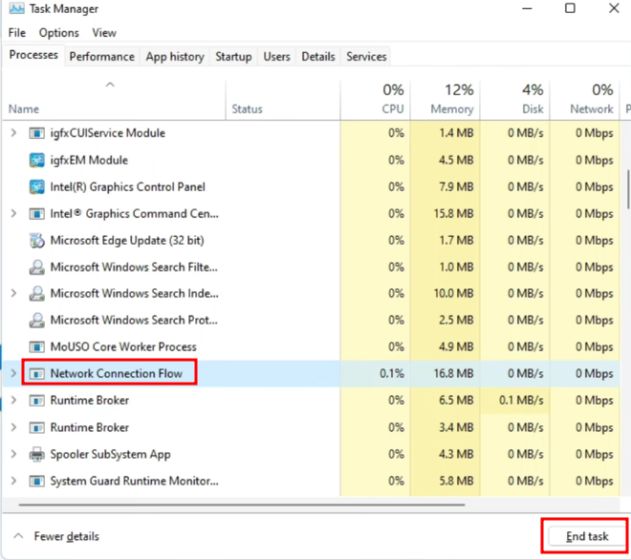Click the icon of the Runtime Broker using 3.4 MB
The image size is (631, 560).
point(37,427)
